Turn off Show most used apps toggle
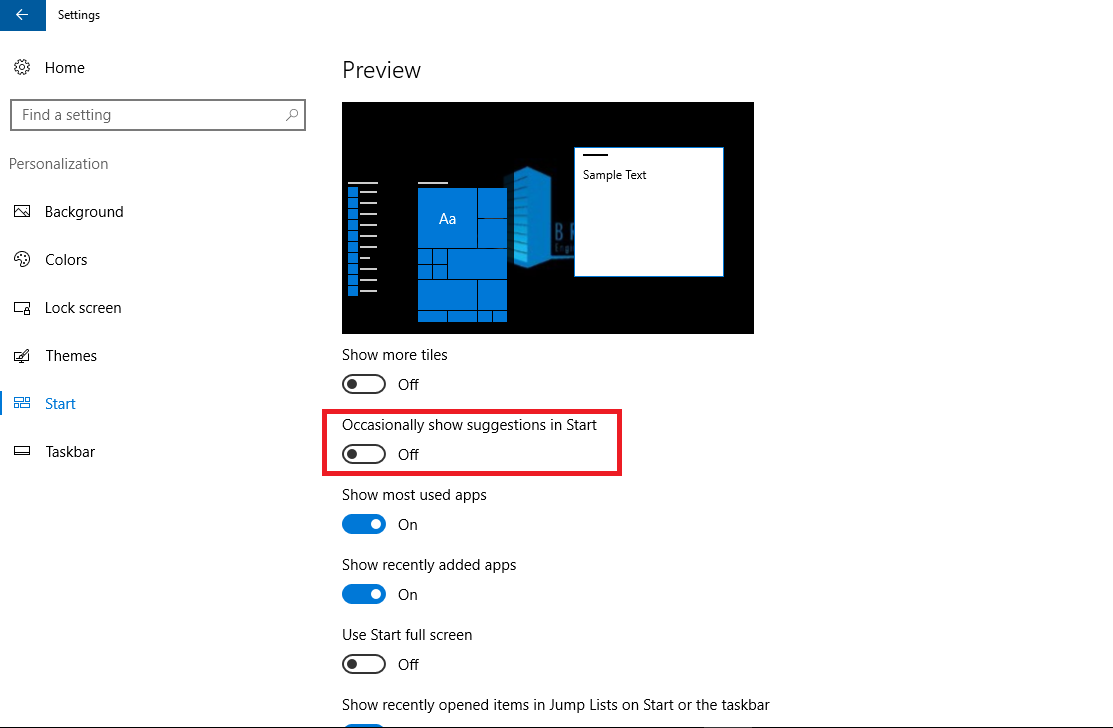 [363, 524]
